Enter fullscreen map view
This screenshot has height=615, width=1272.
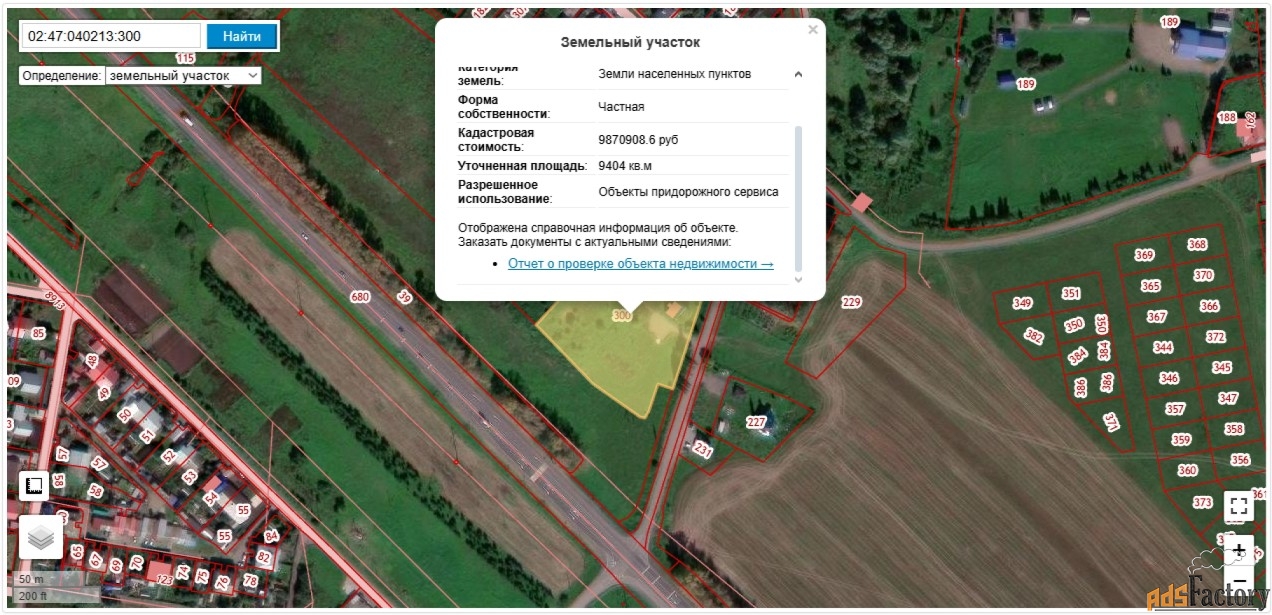tap(1238, 506)
